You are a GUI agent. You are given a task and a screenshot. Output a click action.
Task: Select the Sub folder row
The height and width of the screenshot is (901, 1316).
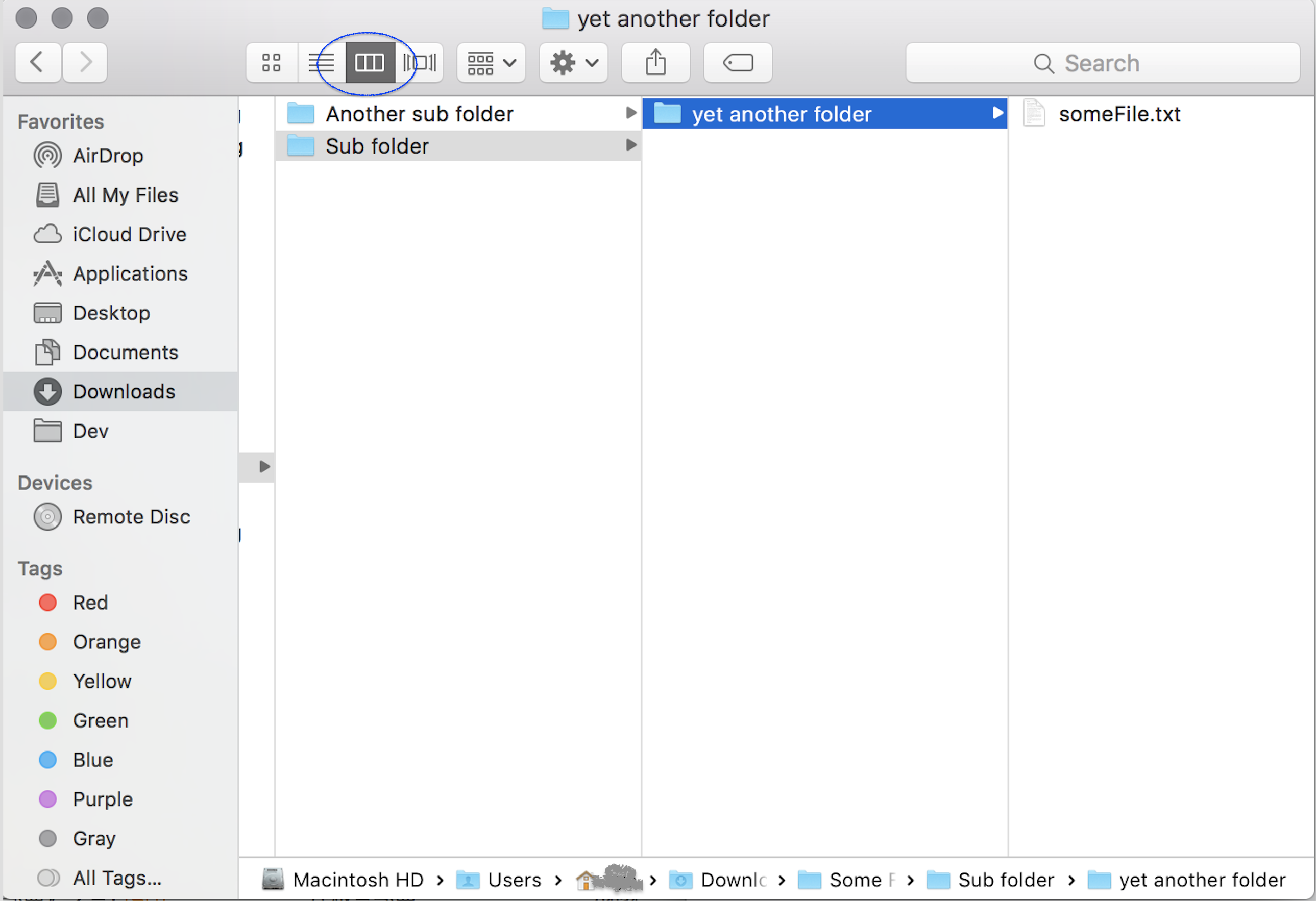[x=458, y=146]
